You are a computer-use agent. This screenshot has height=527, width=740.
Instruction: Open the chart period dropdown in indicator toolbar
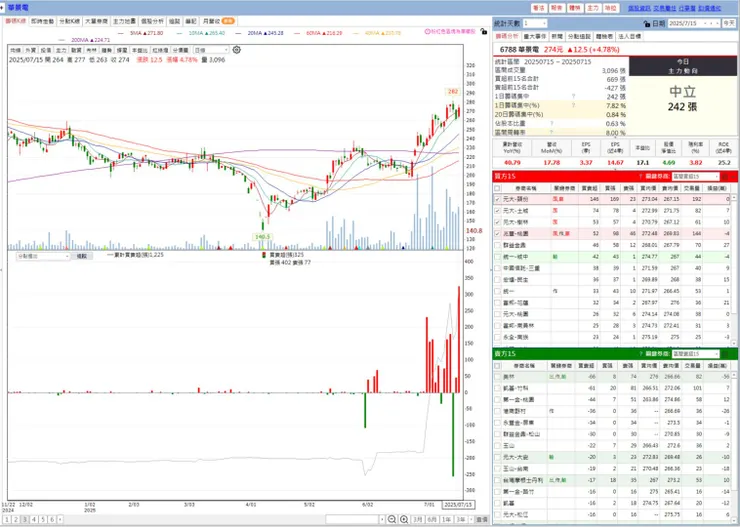[x=211, y=50]
